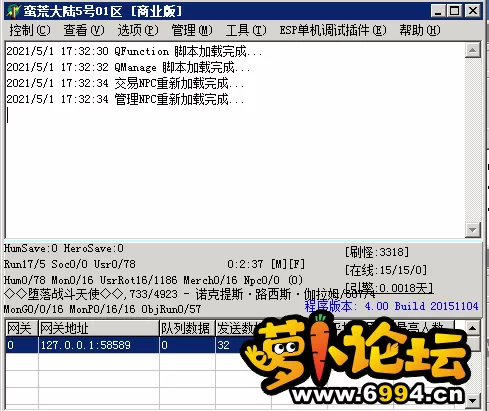The image size is (489, 411).
Task: Click the [在线:15/15/0] online counter
Action: [x=386, y=270]
